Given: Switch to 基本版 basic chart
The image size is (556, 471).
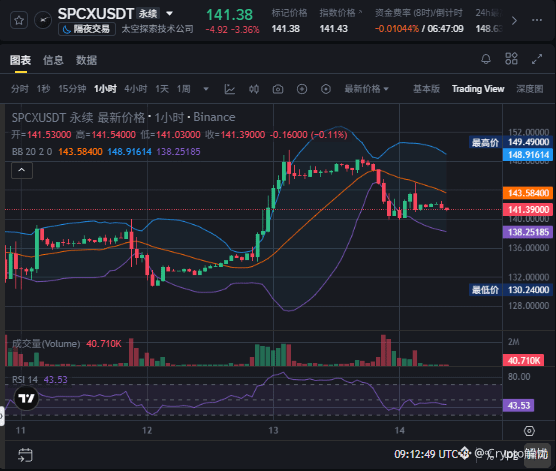Looking at the screenshot, I should [x=426, y=89].
